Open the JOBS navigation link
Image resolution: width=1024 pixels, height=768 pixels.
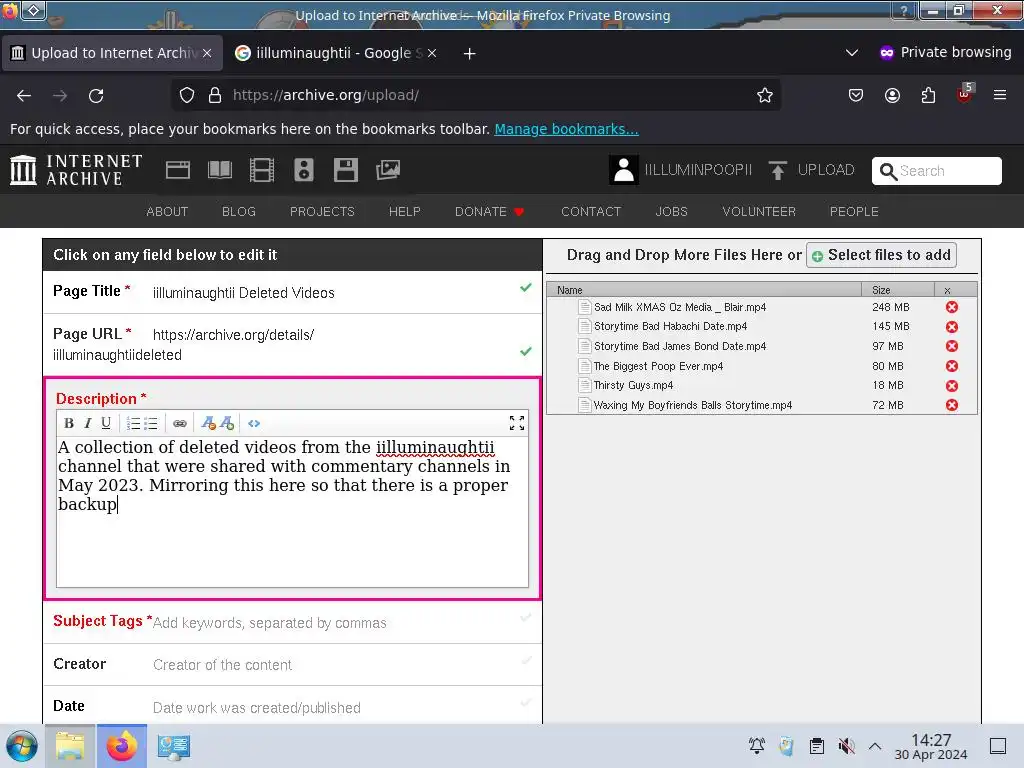click(671, 212)
